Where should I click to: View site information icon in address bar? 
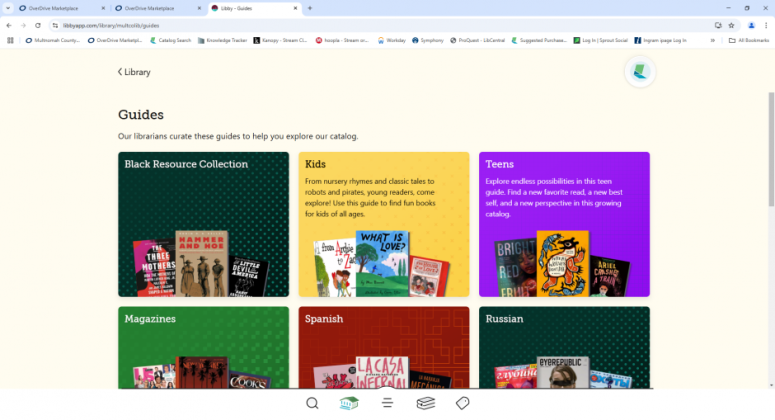click(55, 25)
